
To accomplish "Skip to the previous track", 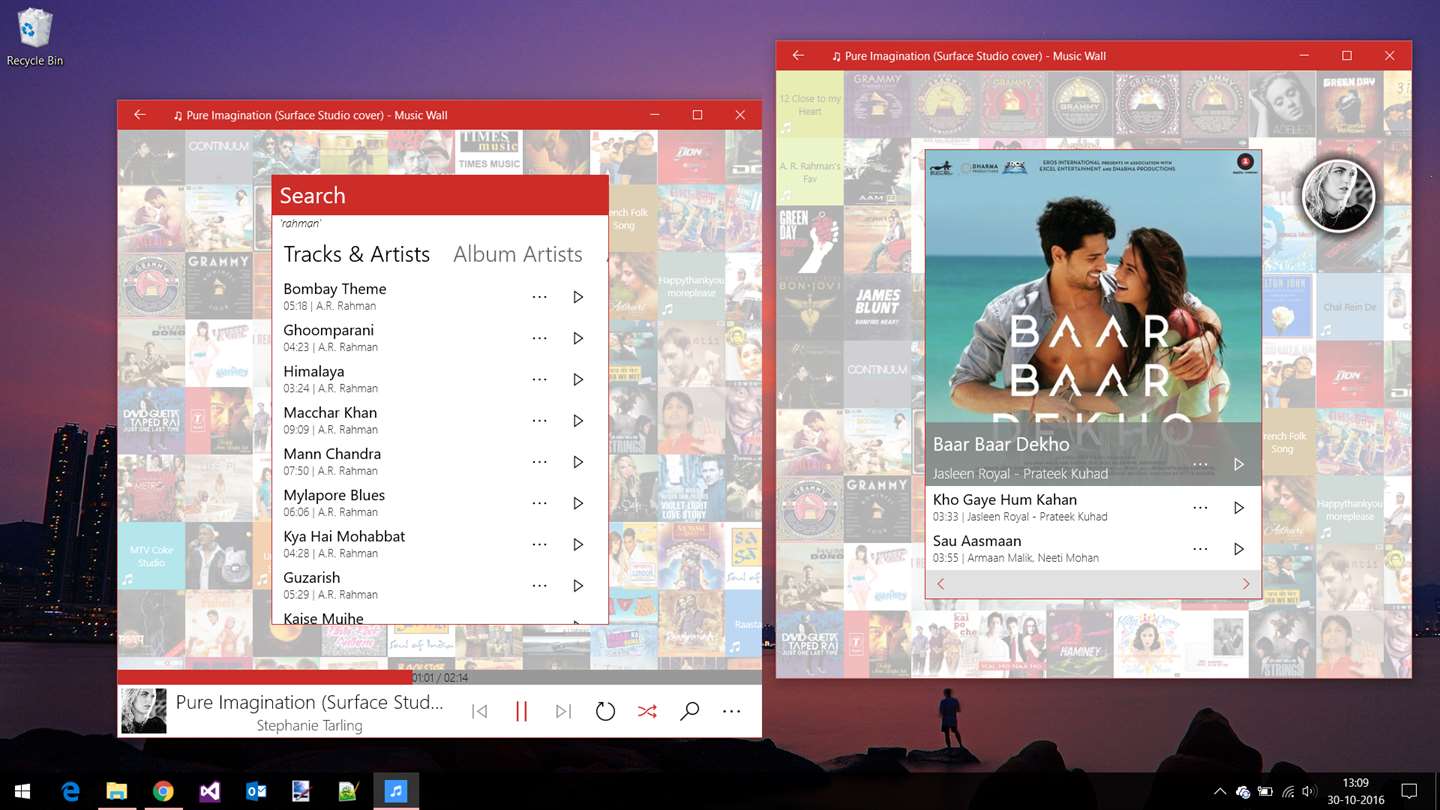I will [x=480, y=711].
